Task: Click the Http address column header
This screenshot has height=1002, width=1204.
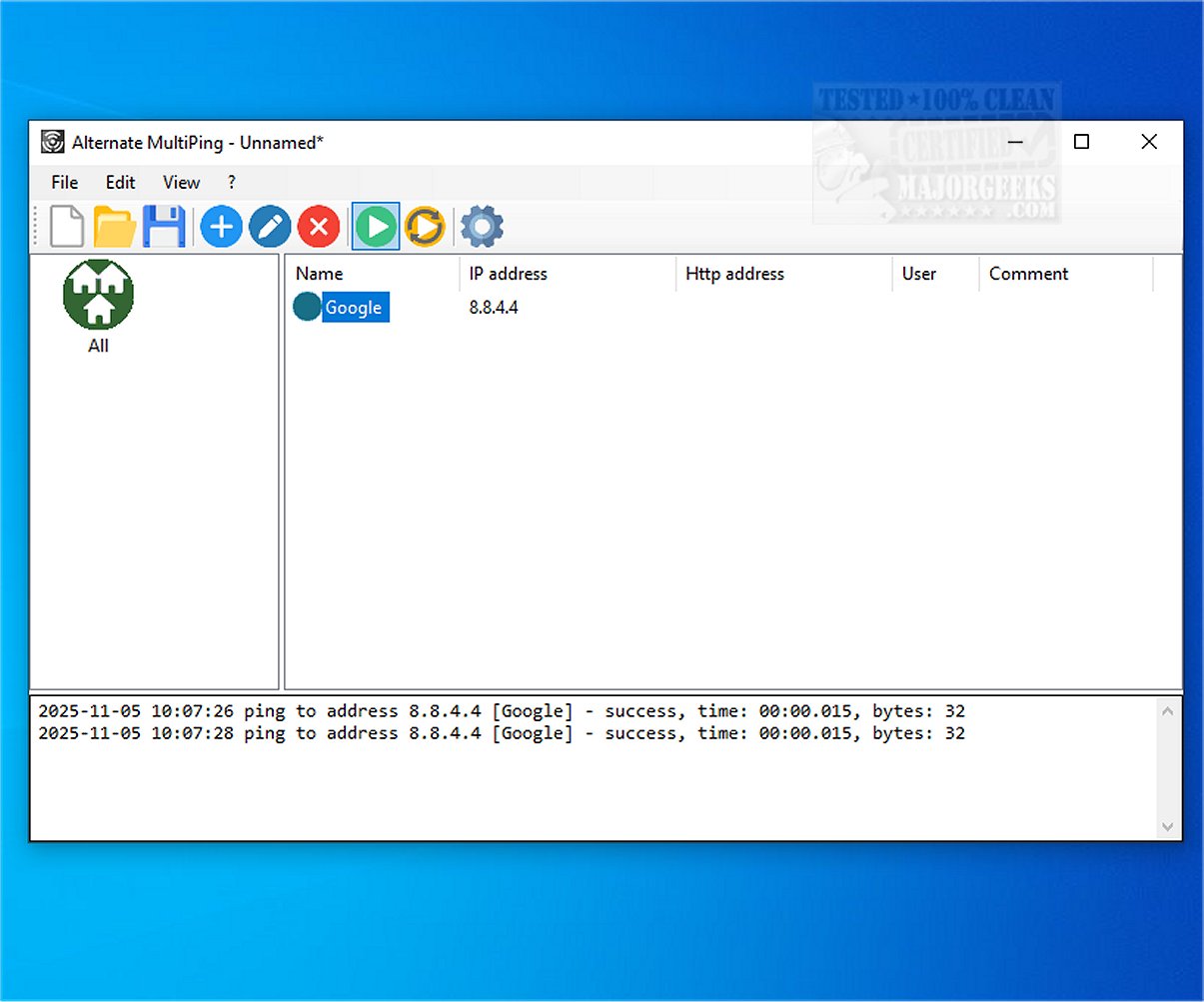Action: pos(783,274)
